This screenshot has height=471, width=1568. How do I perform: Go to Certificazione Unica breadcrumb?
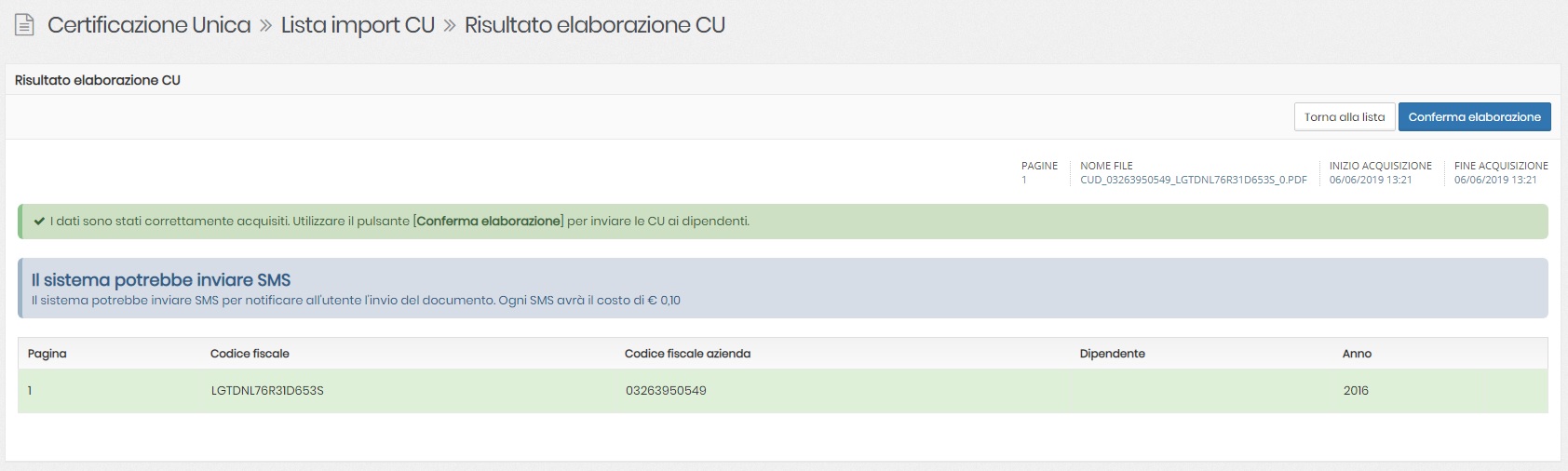point(149,25)
